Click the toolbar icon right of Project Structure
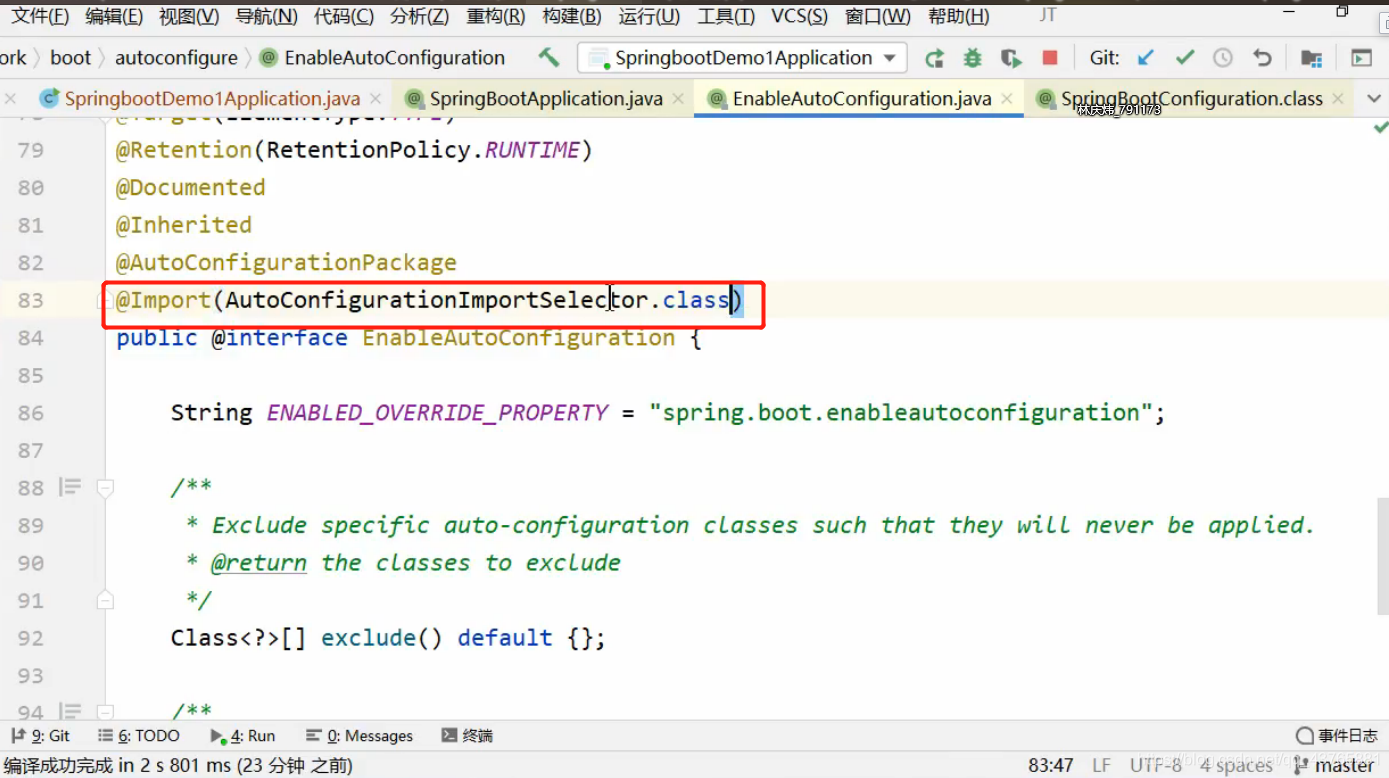The width and height of the screenshot is (1389, 778). [1361, 58]
